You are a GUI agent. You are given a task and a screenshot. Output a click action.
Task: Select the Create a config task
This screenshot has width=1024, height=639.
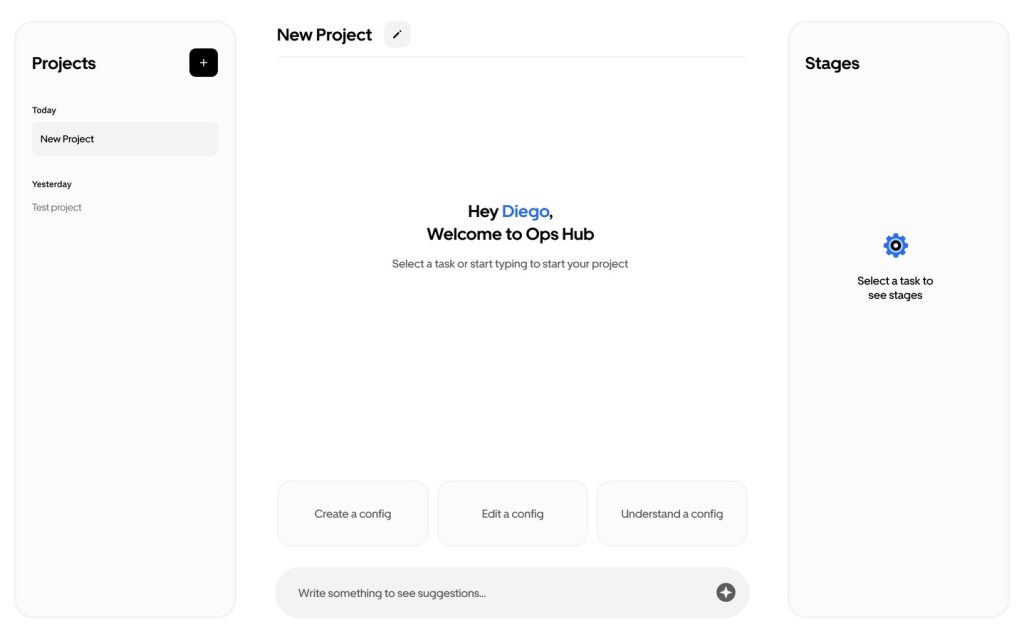pos(352,514)
